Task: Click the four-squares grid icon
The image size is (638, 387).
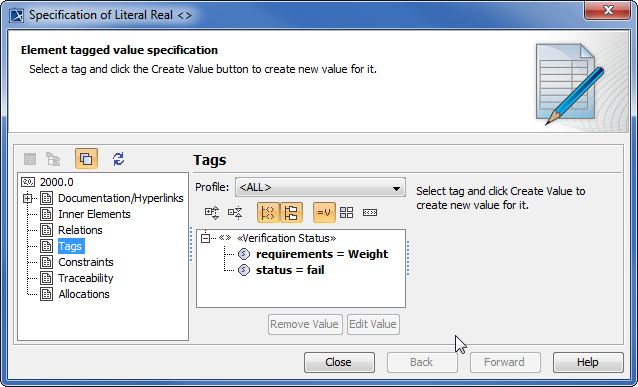Action: pos(347,212)
